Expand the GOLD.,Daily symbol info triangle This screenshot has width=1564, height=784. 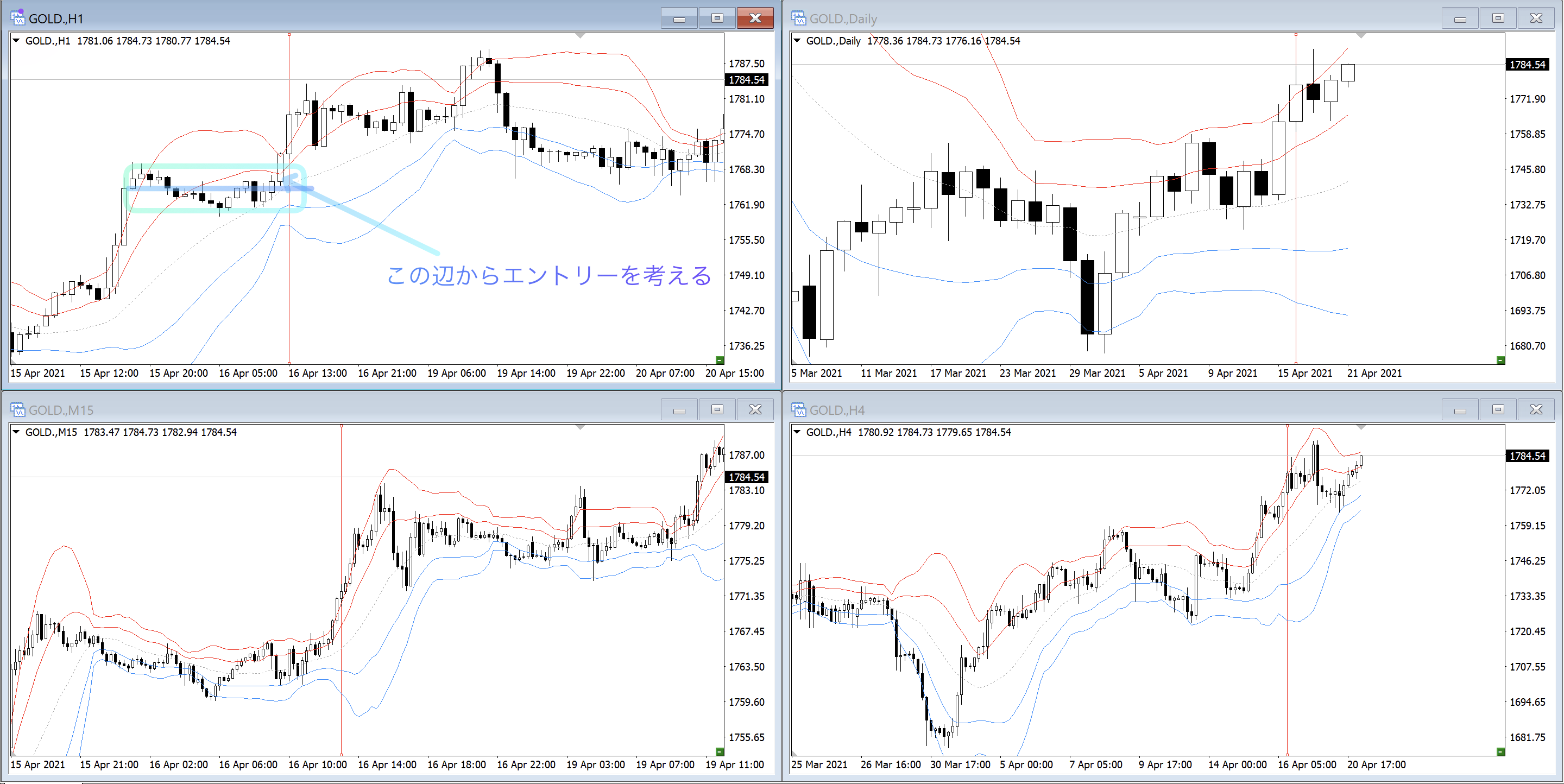click(797, 41)
